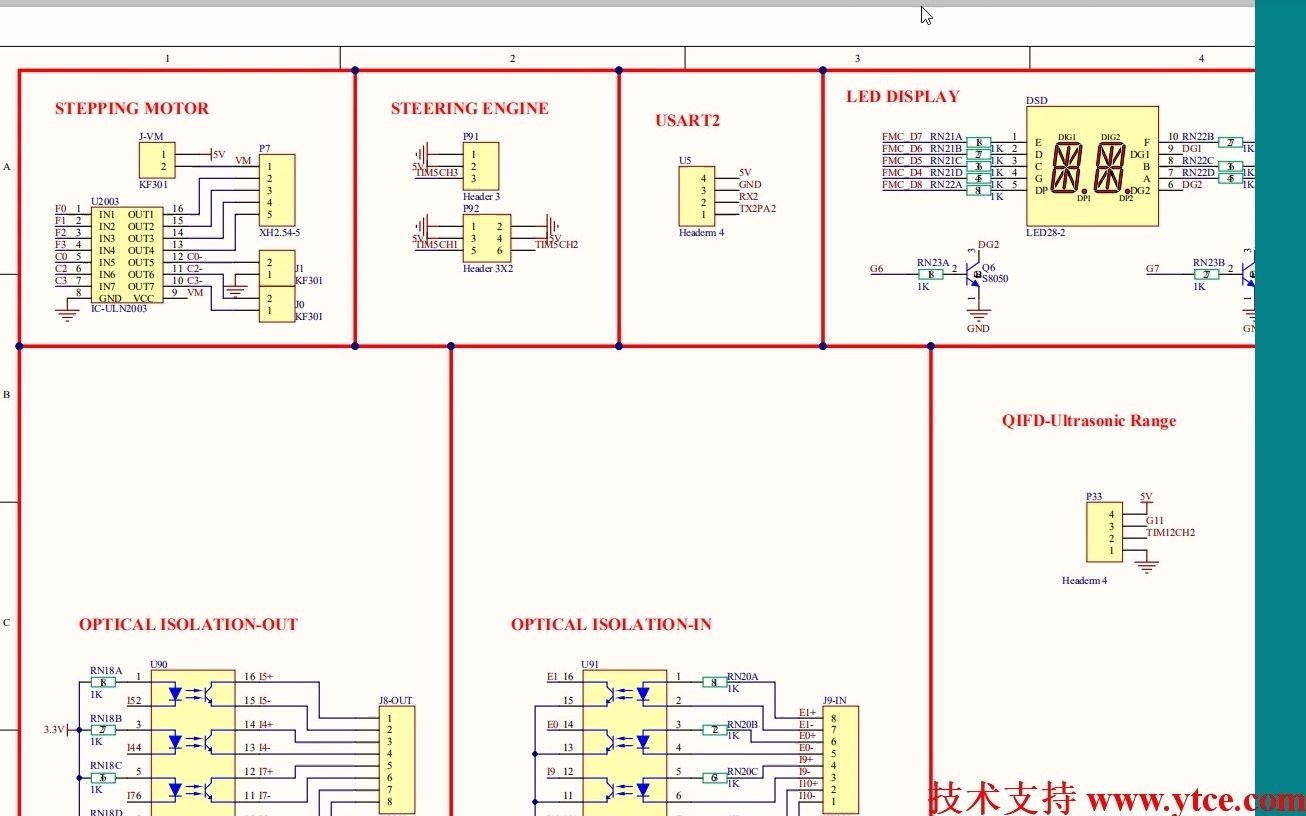This screenshot has height=816, width=1306.
Task: Select the P7 XH2.54-5 connector symbol
Action: point(278,192)
